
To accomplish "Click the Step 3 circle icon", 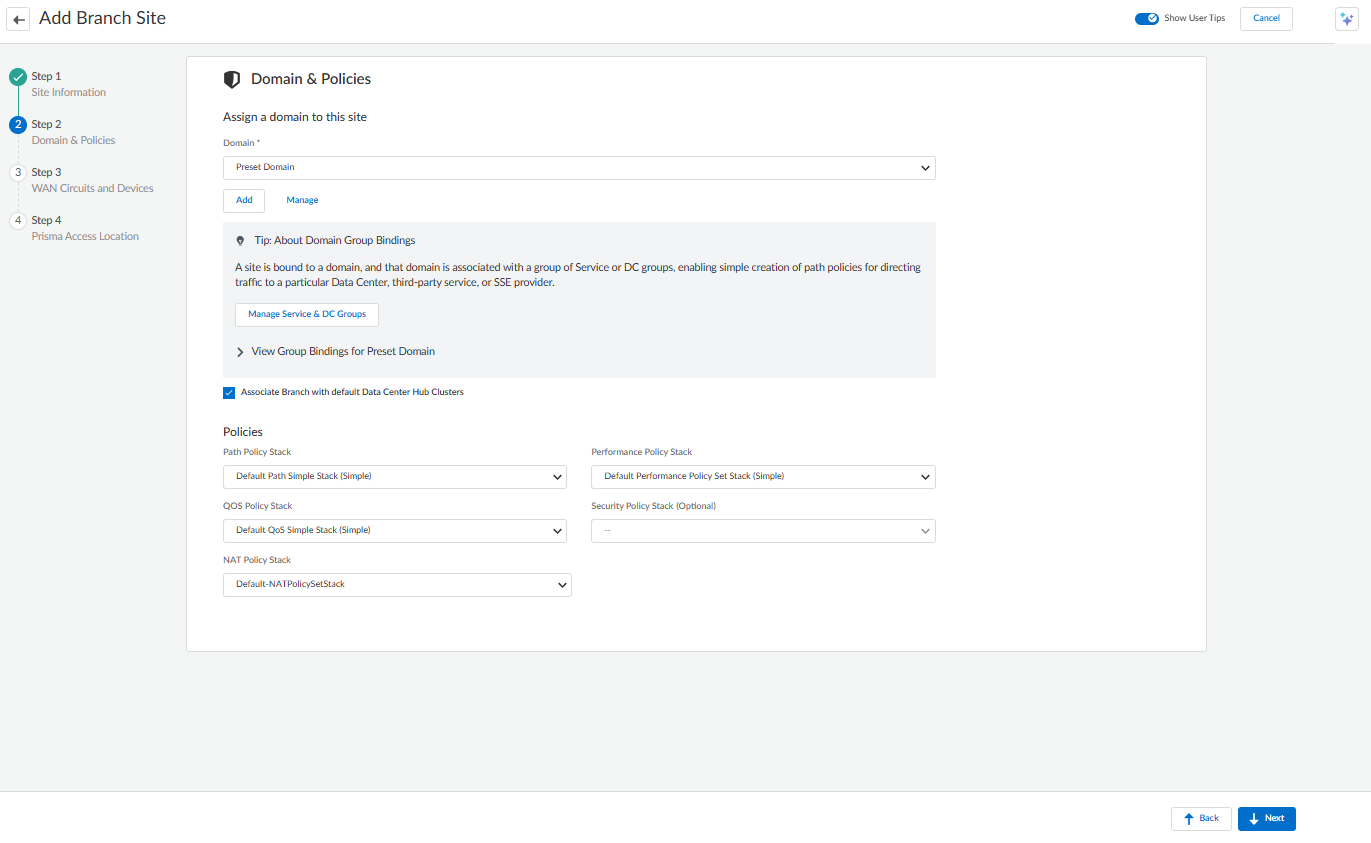I will click(x=18, y=173).
